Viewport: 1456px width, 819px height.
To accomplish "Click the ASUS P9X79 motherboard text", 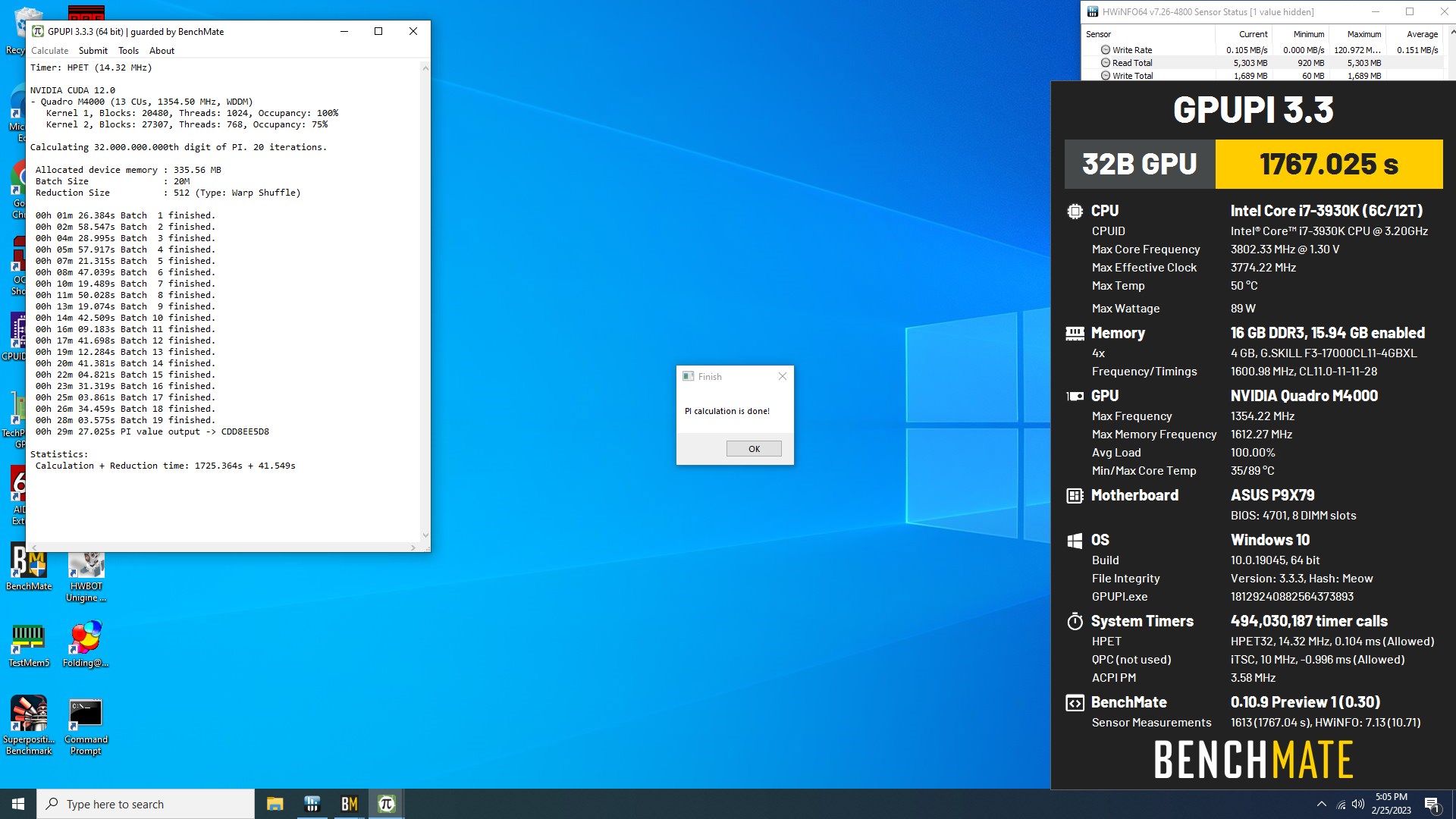I will click(1272, 495).
